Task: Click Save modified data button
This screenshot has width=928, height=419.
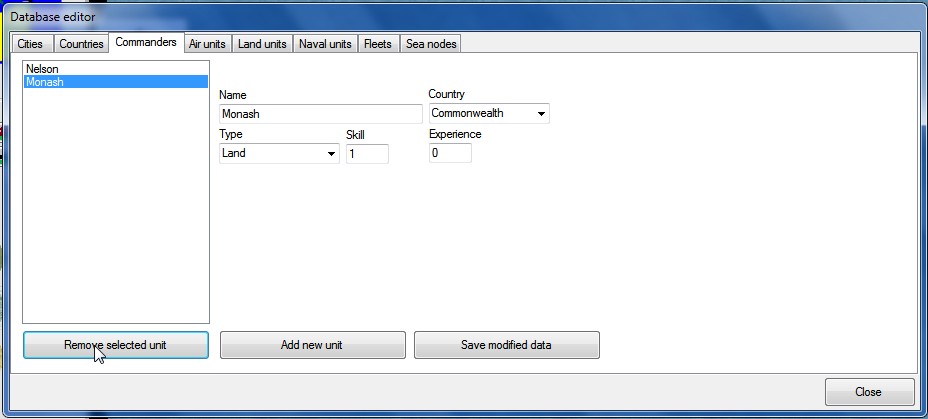Action: [x=507, y=345]
